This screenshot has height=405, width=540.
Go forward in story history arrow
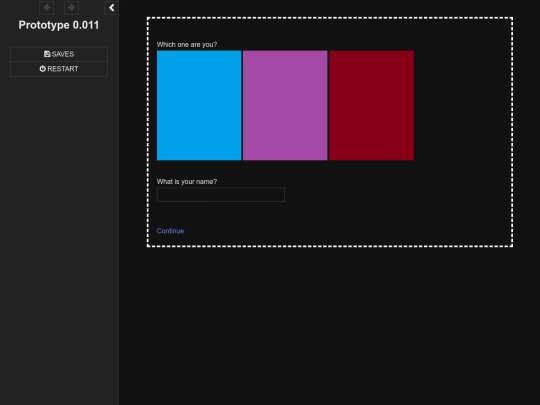[x=71, y=8]
